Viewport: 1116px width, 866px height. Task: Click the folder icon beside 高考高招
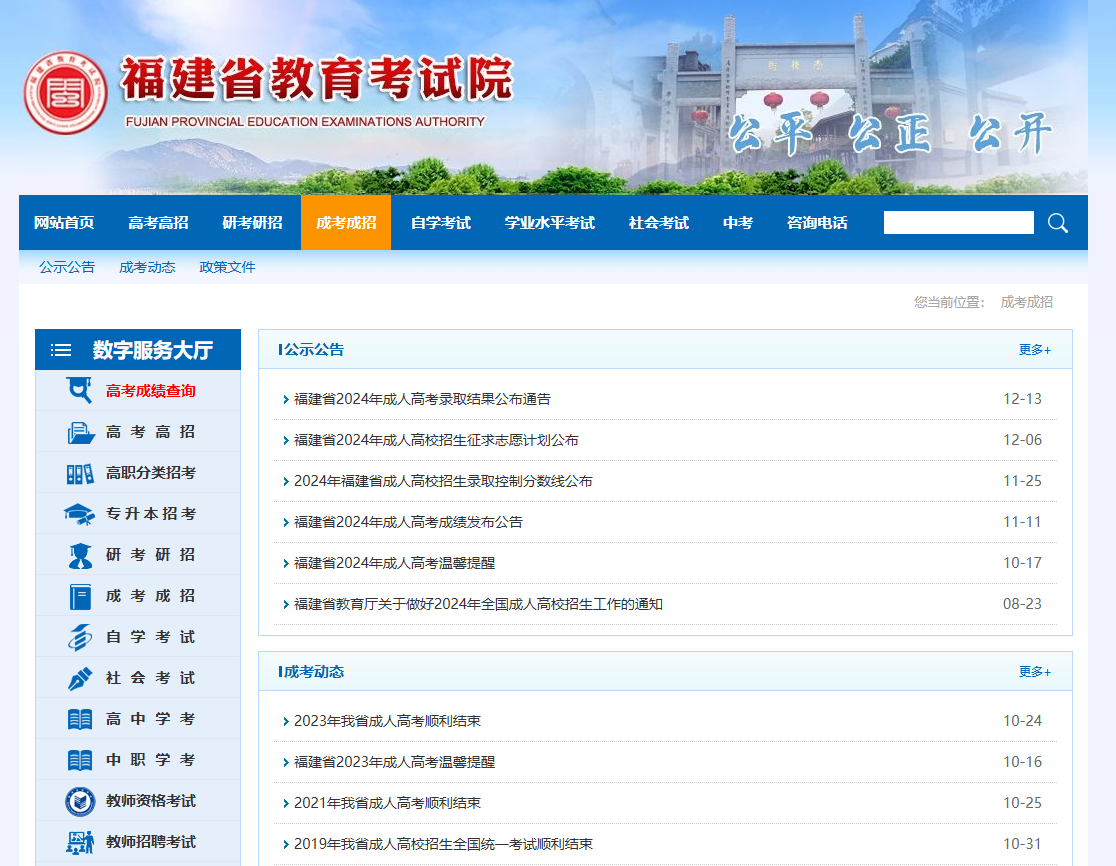[x=80, y=432]
